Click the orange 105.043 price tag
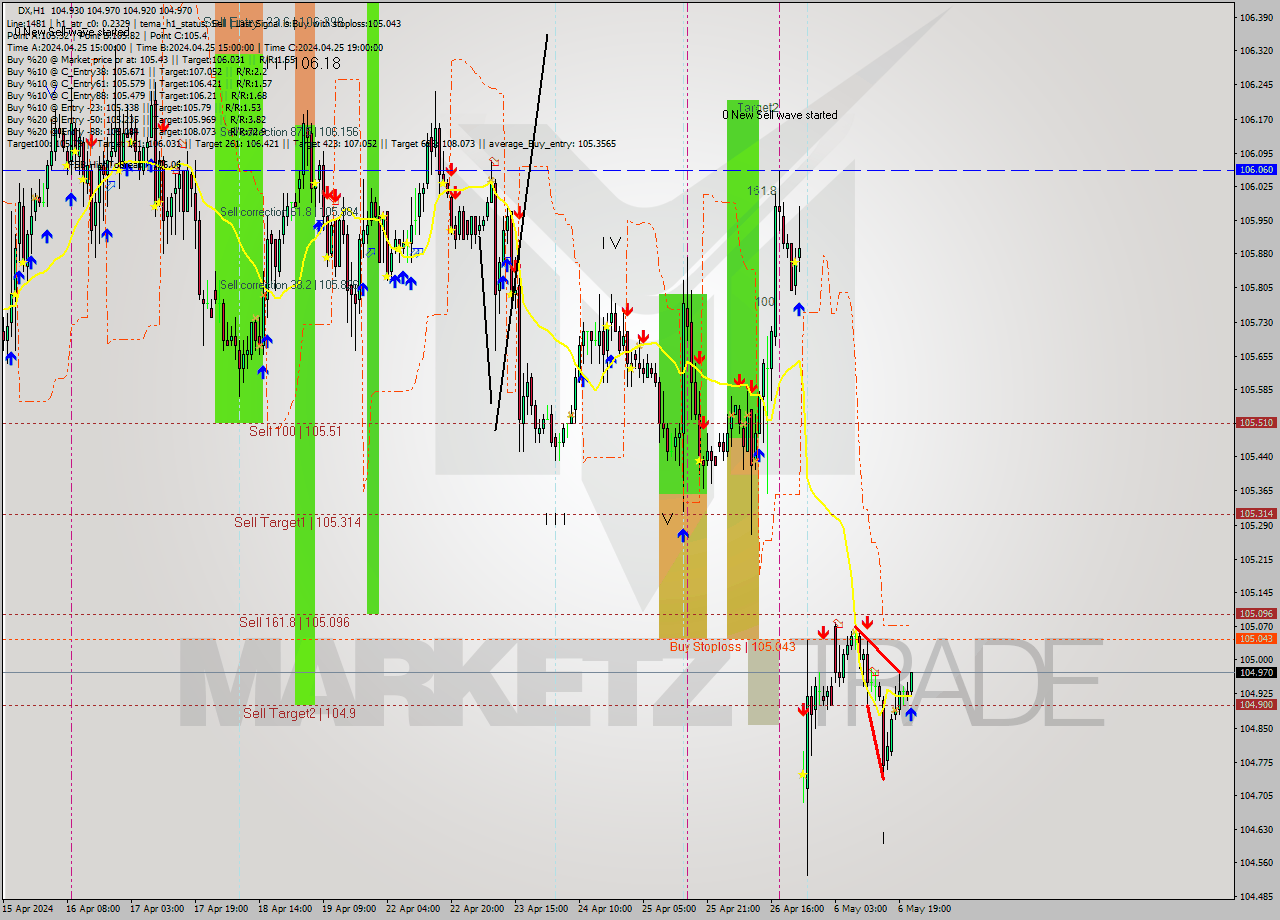This screenshot has width=1280, height=920. point(1256,638)
